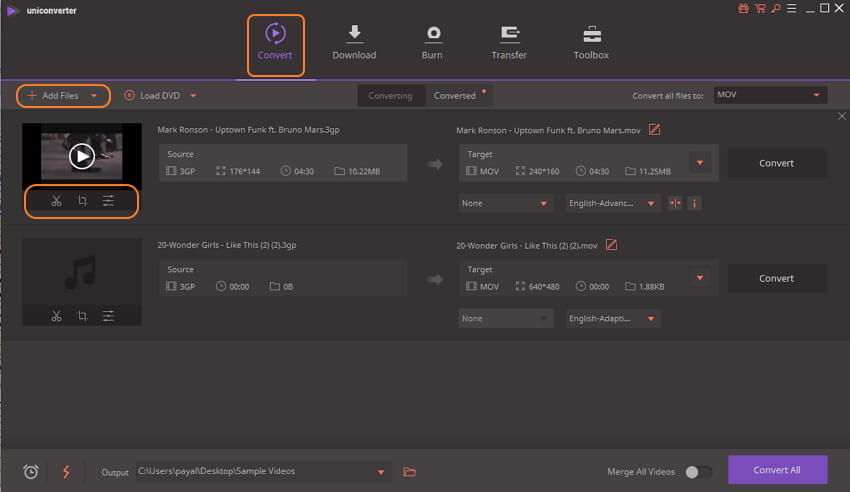
Task: Expand target format options for Wonder Girls
Action: 700,278
